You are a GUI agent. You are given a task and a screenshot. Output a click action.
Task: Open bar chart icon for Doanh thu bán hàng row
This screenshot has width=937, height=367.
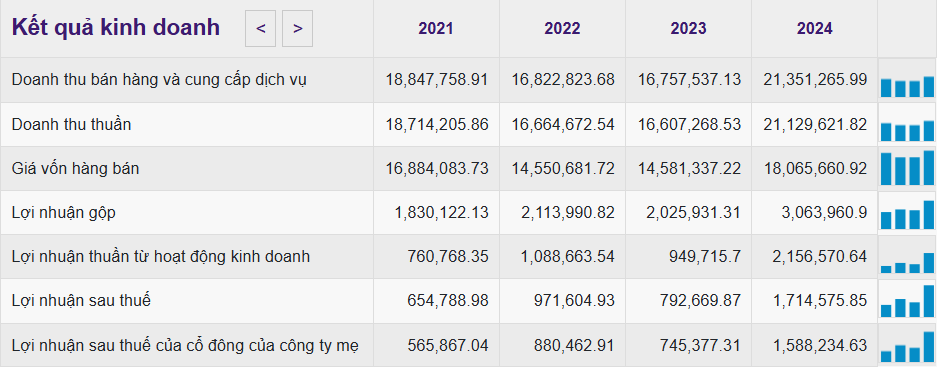(x=907, y=81)
